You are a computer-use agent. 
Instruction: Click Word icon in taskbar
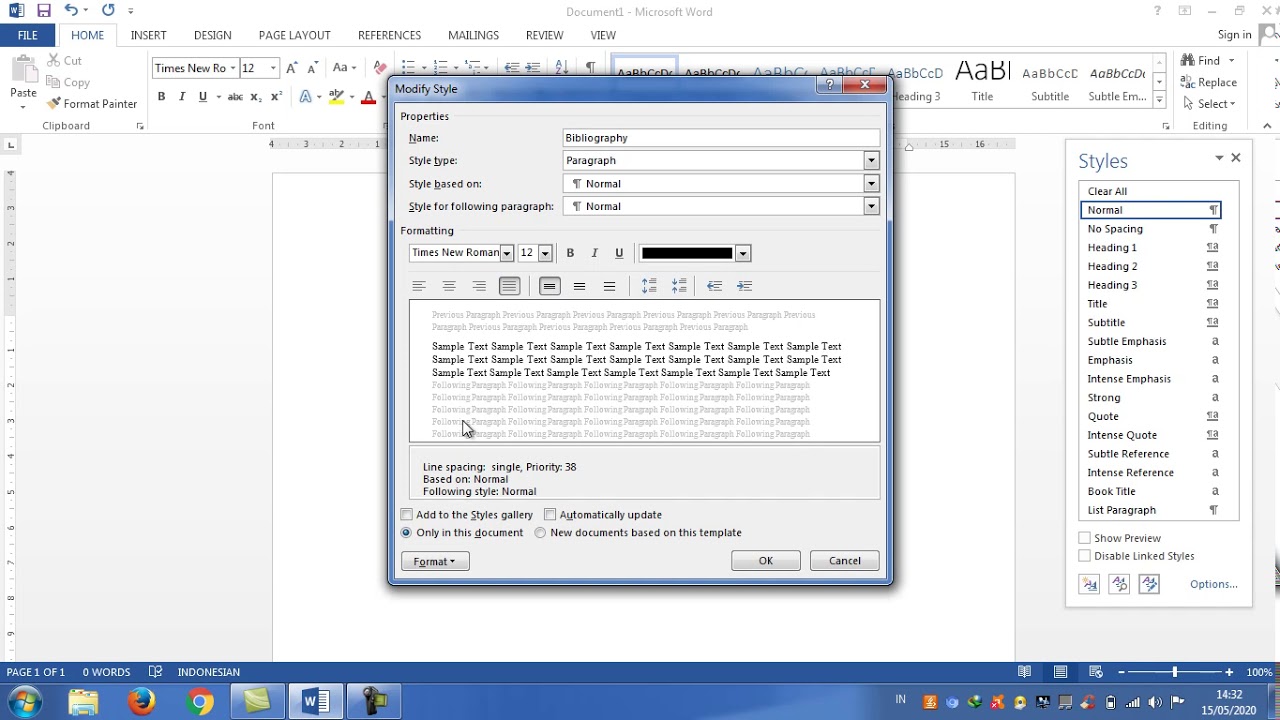(315, 702)
